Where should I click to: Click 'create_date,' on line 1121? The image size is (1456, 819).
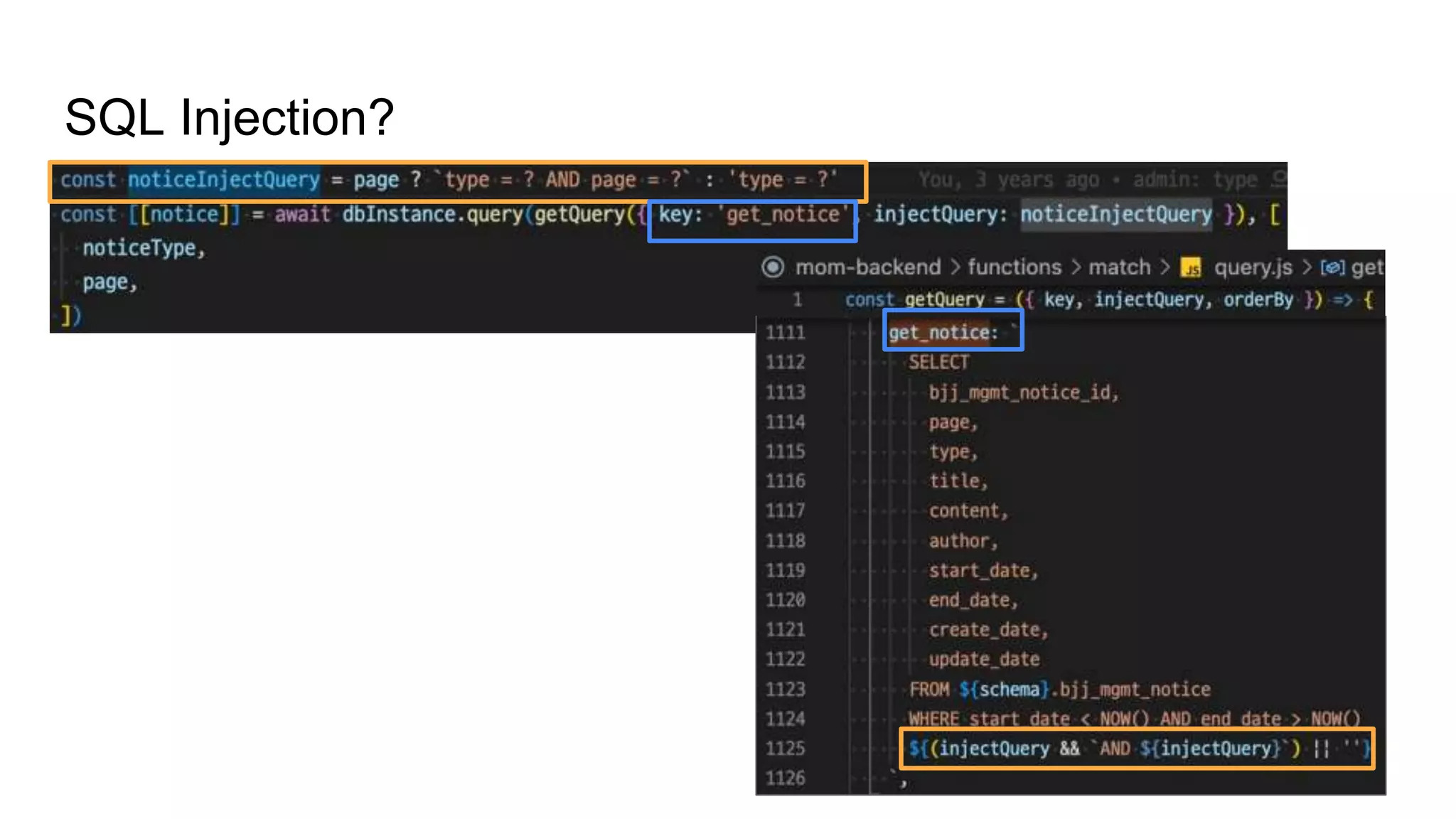[x=988, y=630]
